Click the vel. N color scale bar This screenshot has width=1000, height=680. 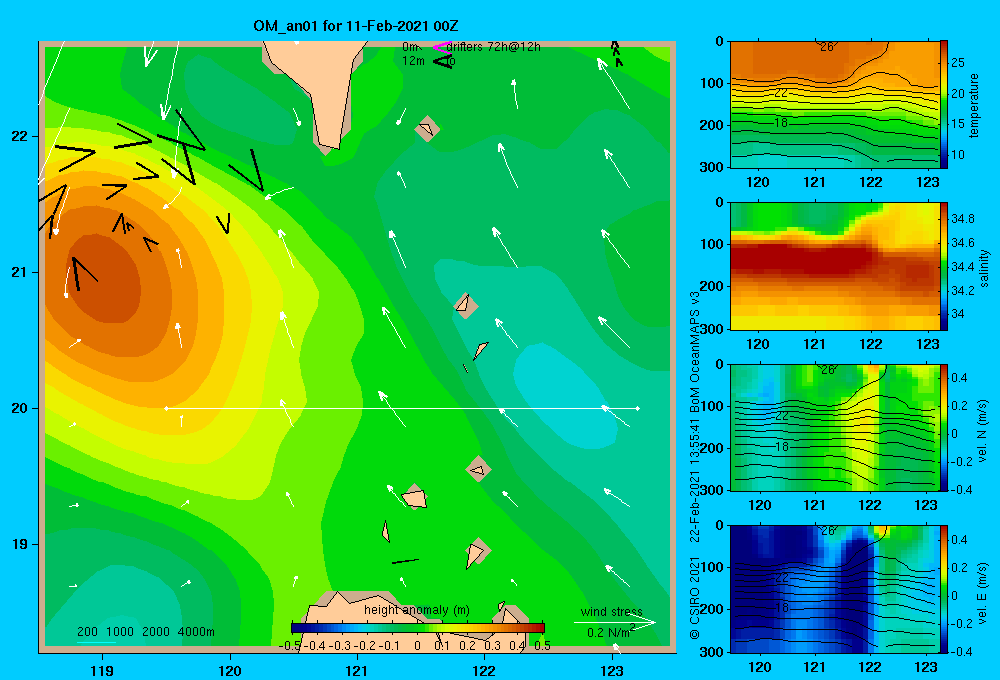tap(944, 427)
